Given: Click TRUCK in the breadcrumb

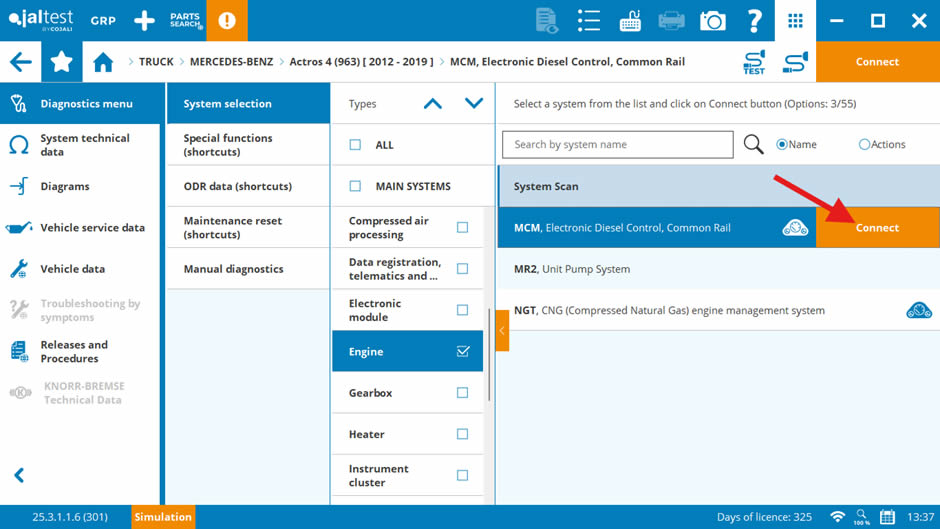Looking at the screenshot, I should click(x=156, y=62).
